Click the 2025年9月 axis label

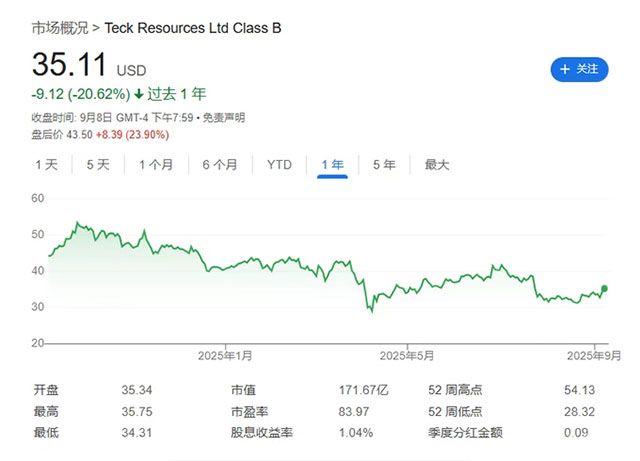click(594, 356)
